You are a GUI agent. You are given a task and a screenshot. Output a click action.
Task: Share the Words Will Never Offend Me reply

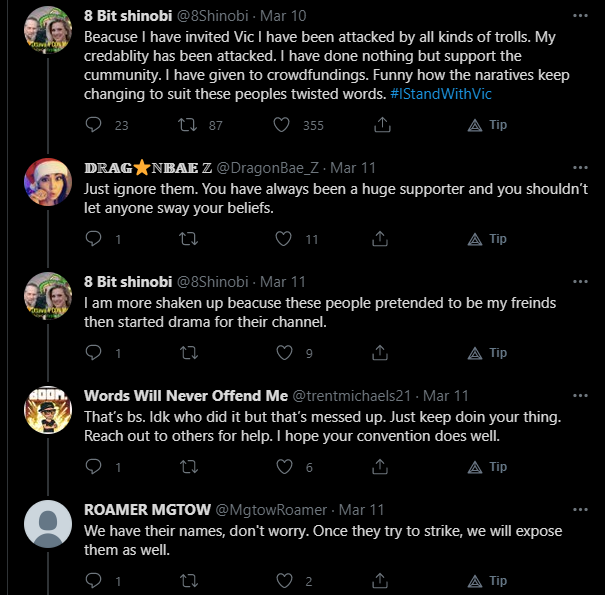[380, 467]
